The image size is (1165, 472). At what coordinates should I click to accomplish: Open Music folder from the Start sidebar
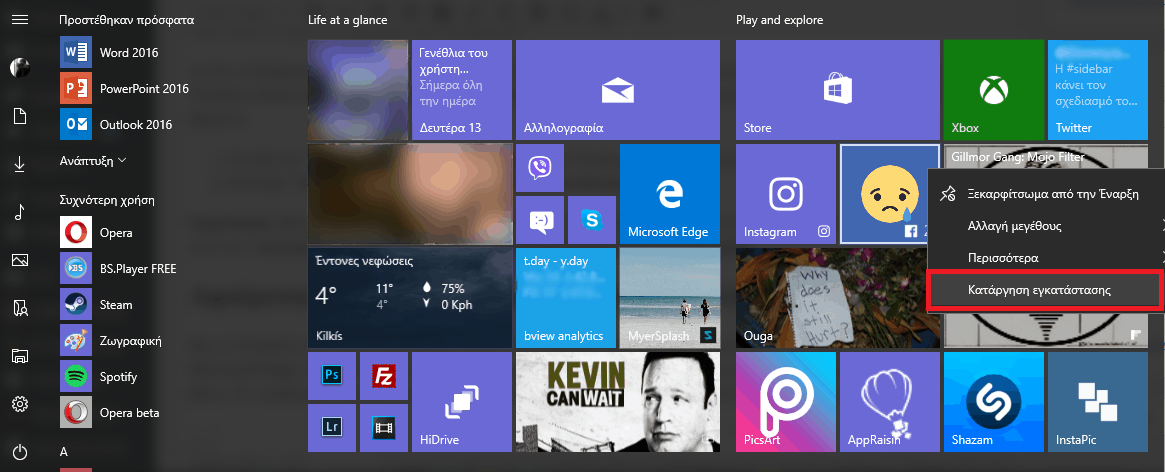click(20, 213)
